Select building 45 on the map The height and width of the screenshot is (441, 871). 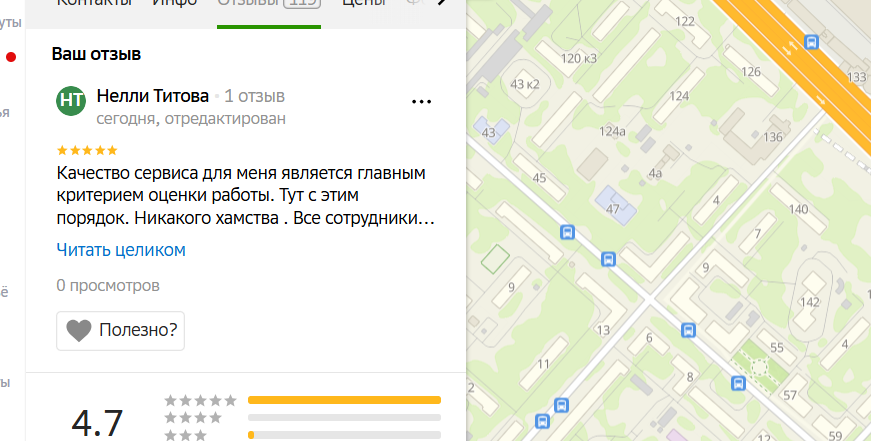click(539, 178)
